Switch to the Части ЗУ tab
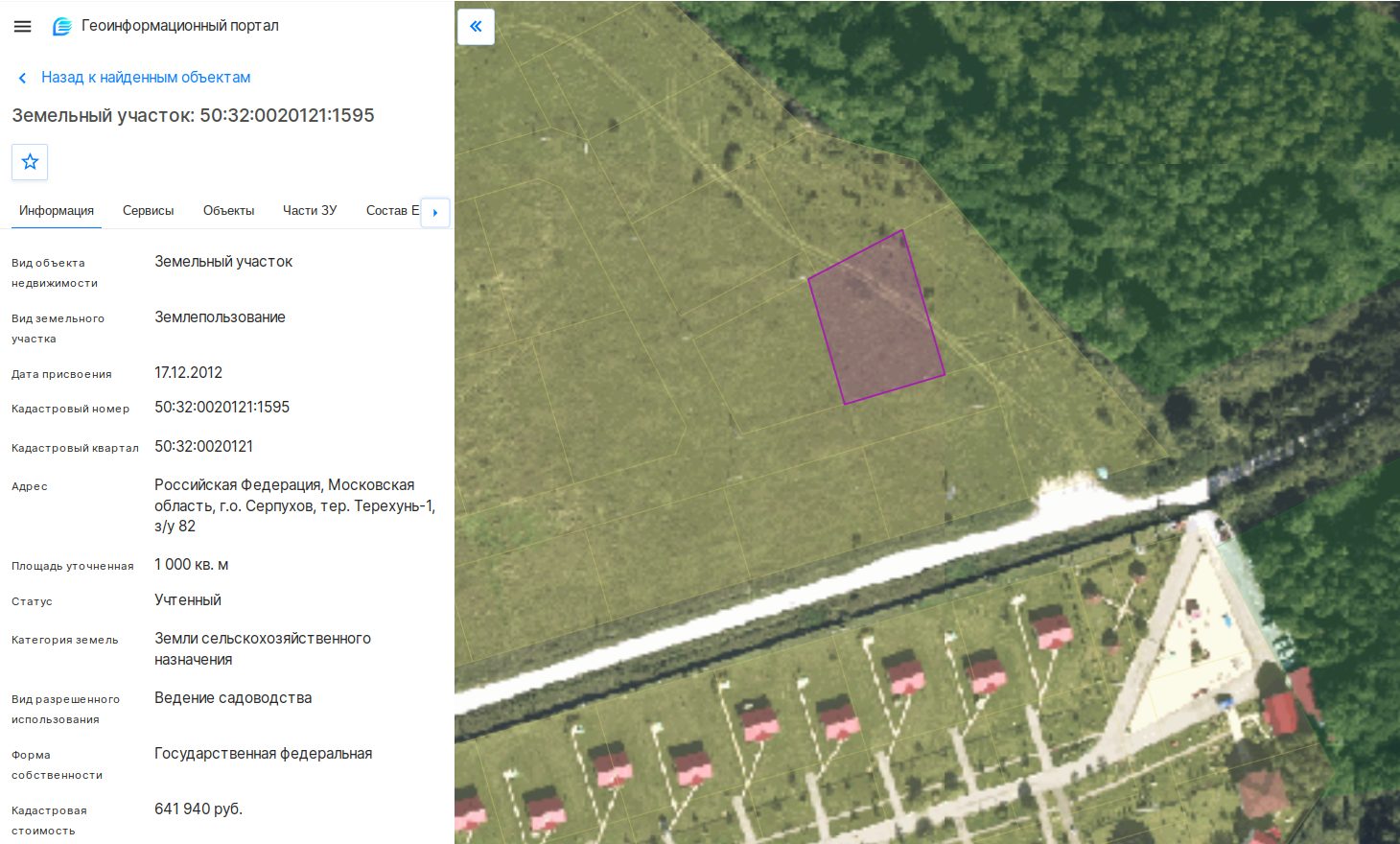This screenshot has width=1400, height=844. [310, 211]
